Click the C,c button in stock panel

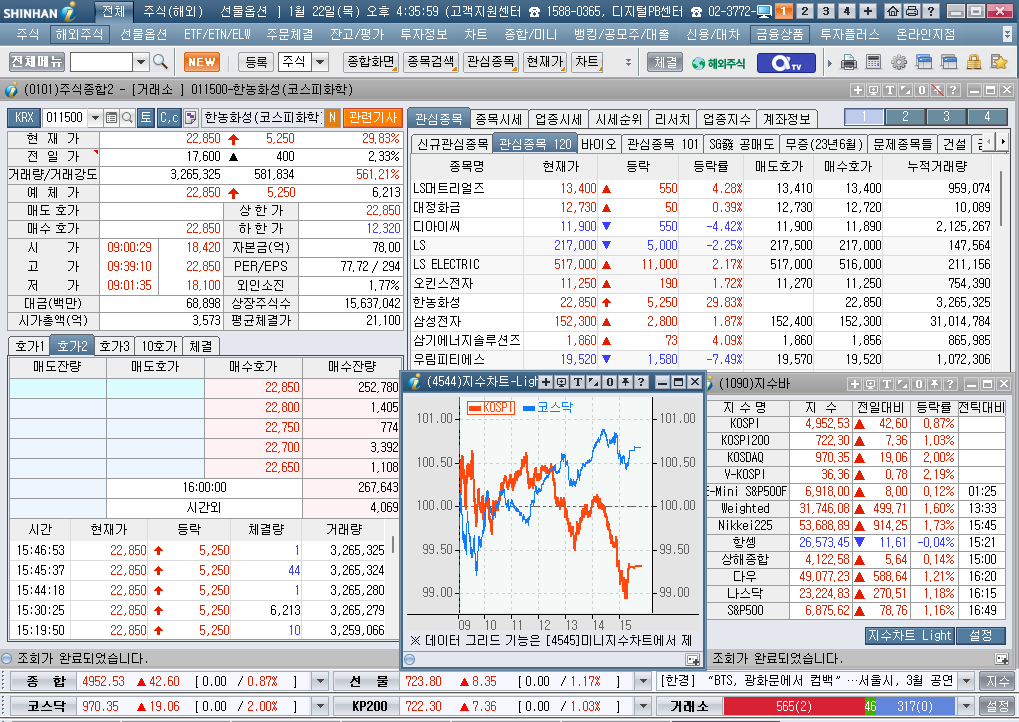point(169,118)
